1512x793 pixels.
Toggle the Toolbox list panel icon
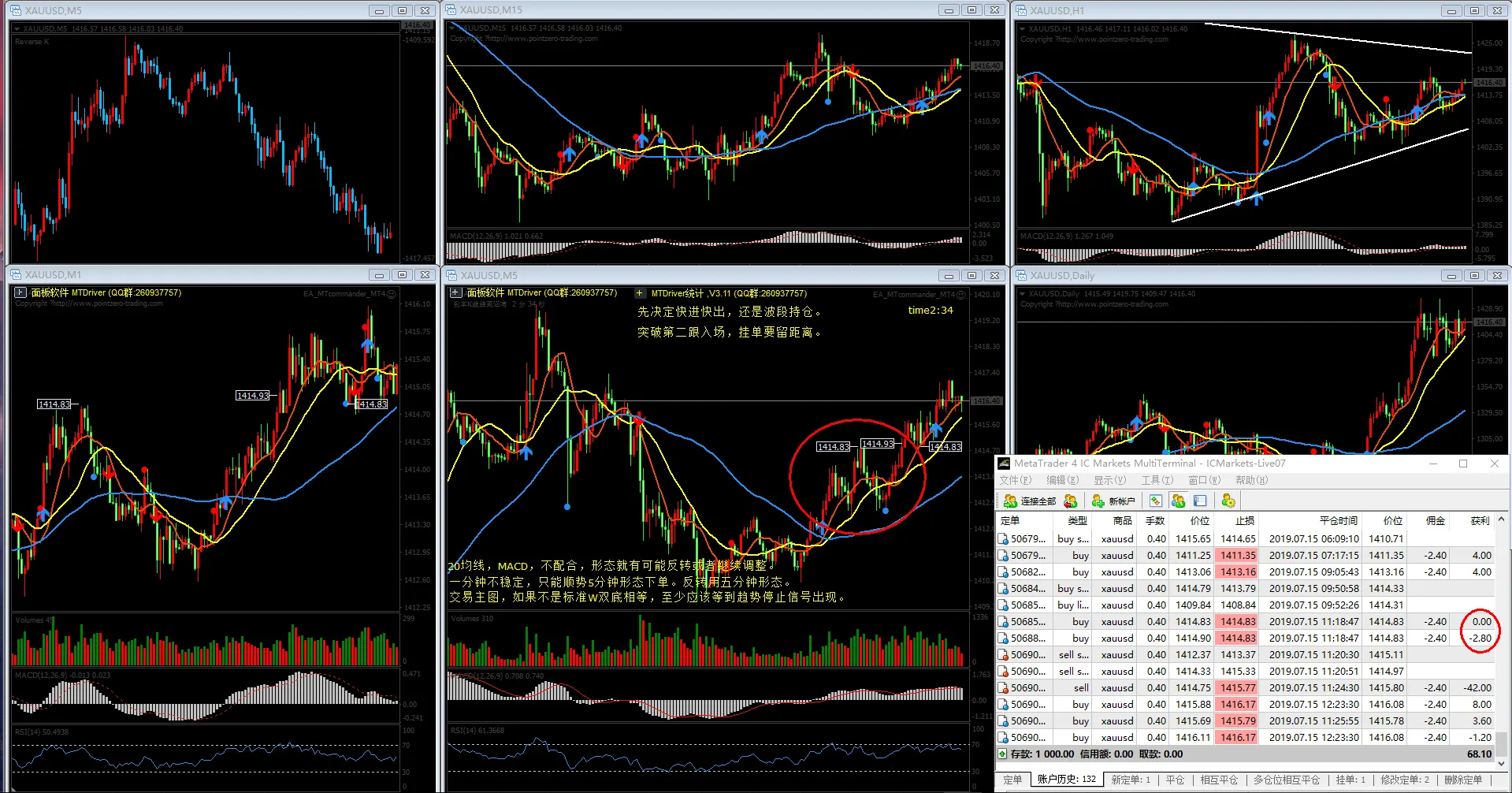coord(1200,501)
